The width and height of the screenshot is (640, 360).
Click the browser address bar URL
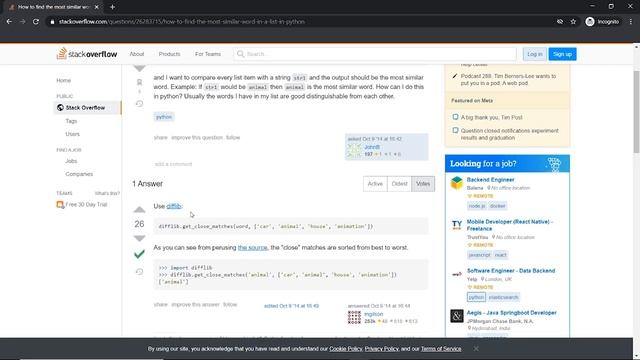point(182,22)
